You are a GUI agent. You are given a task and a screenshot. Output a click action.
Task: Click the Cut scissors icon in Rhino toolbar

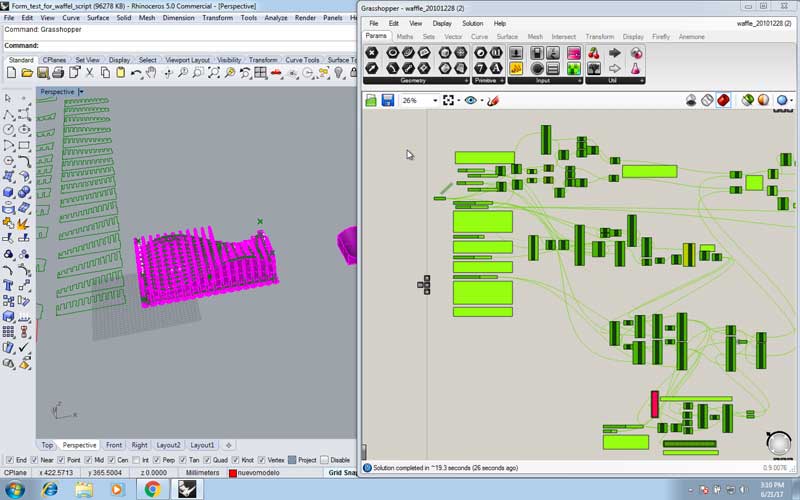click(x=89, y=73)
